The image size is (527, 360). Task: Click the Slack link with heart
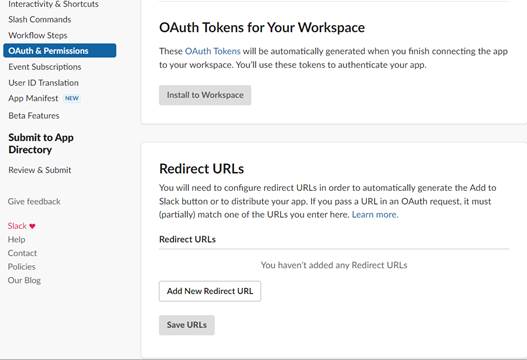click(x=22, y=226)
